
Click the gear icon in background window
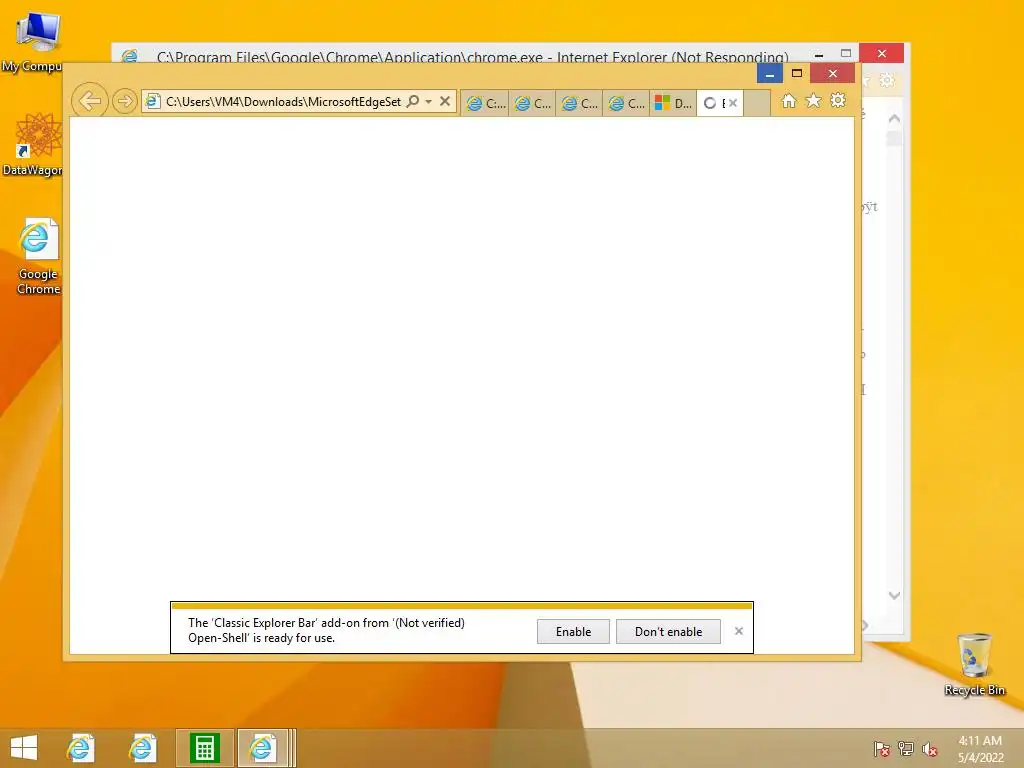point(887,80)
